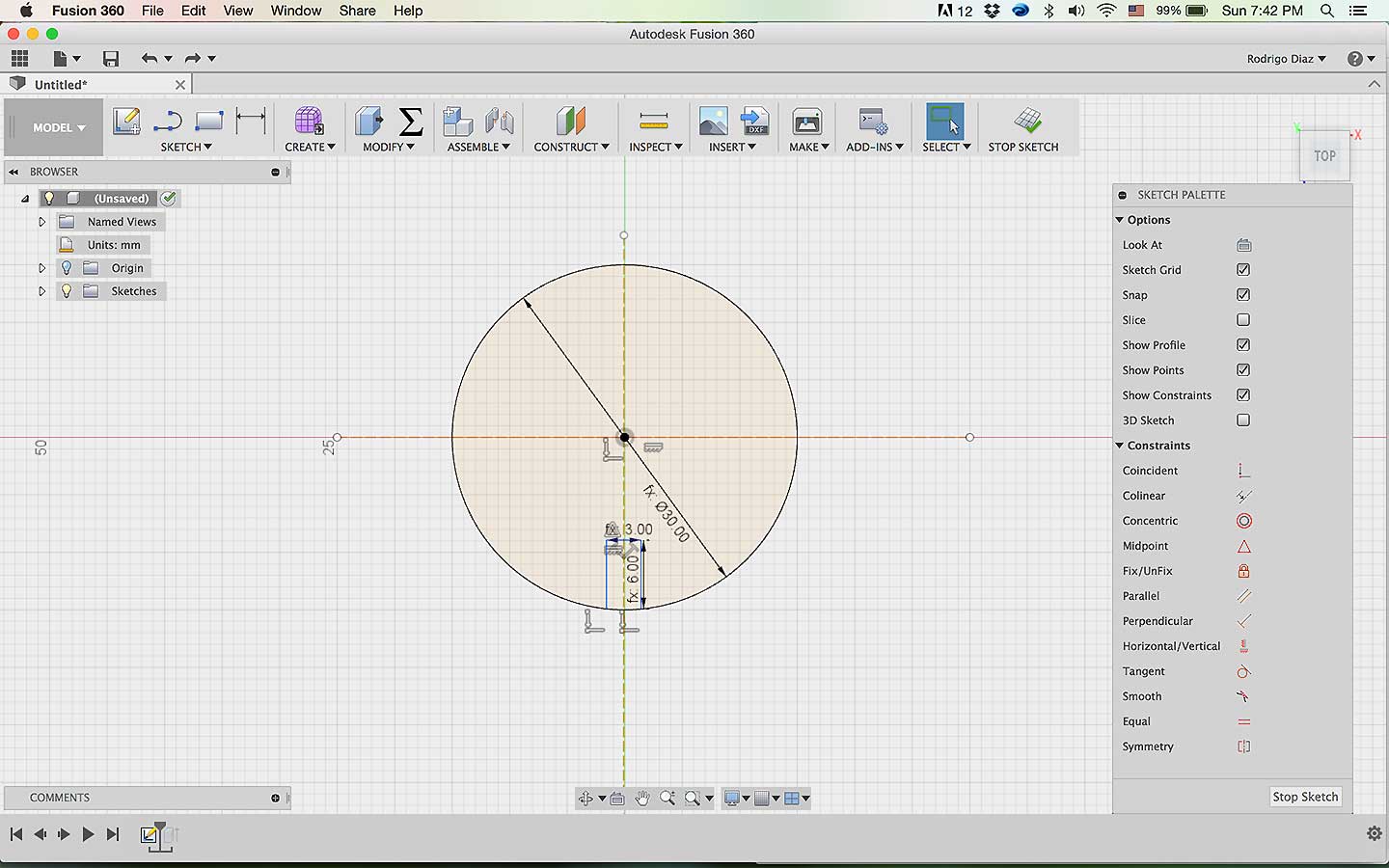Apply the Concentric constraint
The height and width of the screenshot is (868, 1389).
point(1244,521)
